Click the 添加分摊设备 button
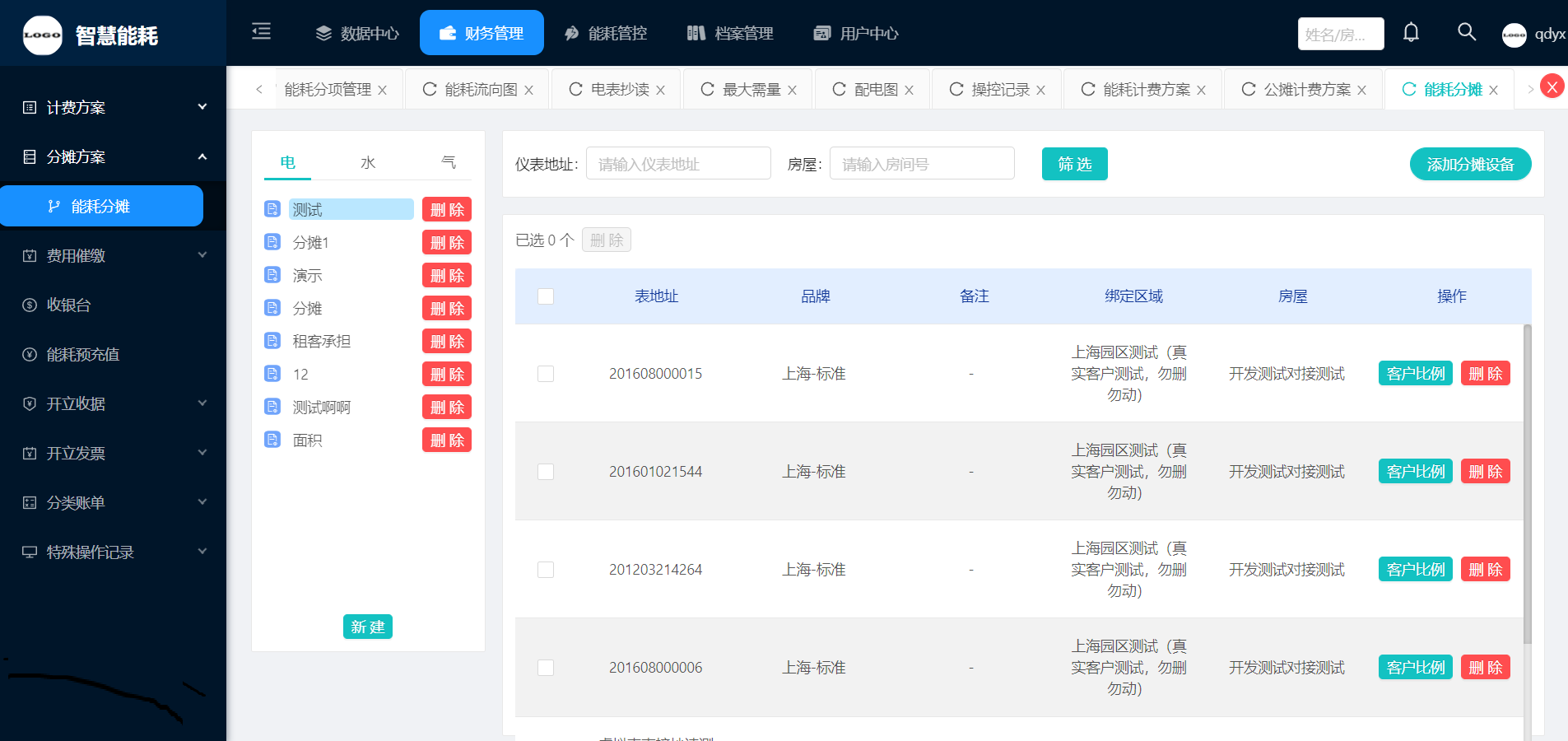Screen dimensions: 1568x741 (1470, 164)
